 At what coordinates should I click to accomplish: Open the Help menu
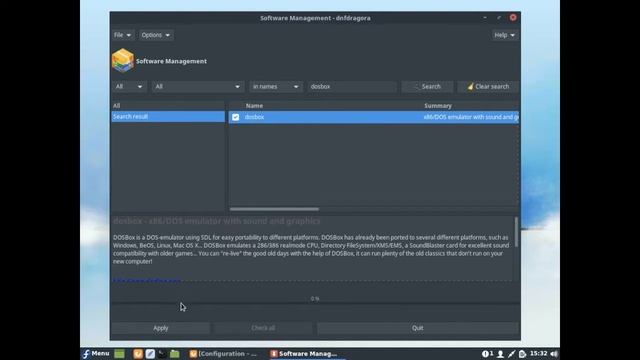click(504, 35)
